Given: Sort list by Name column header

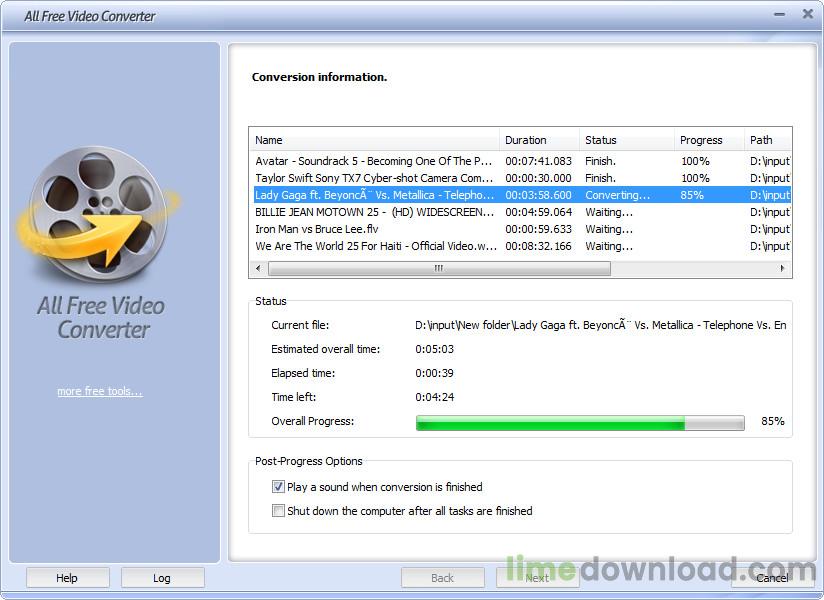Looking at the screenshot, I should (373, 140).
